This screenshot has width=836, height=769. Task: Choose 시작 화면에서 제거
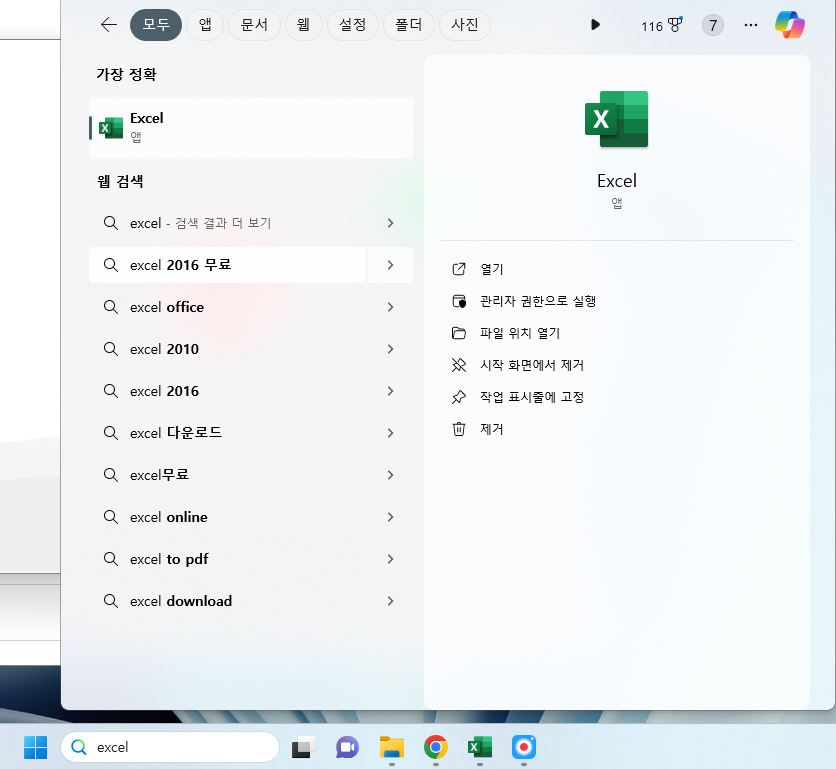(532, 365)
